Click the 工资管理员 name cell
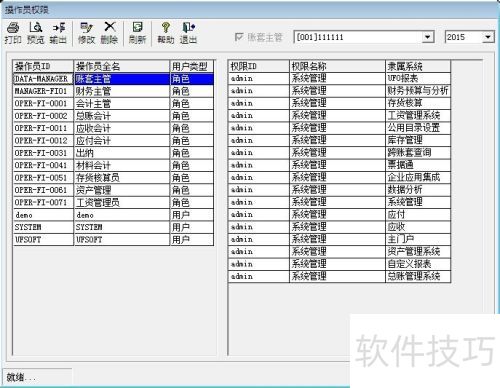Viewport: 500px width, 388px height. pyautogui.click(x=122, y=202)
